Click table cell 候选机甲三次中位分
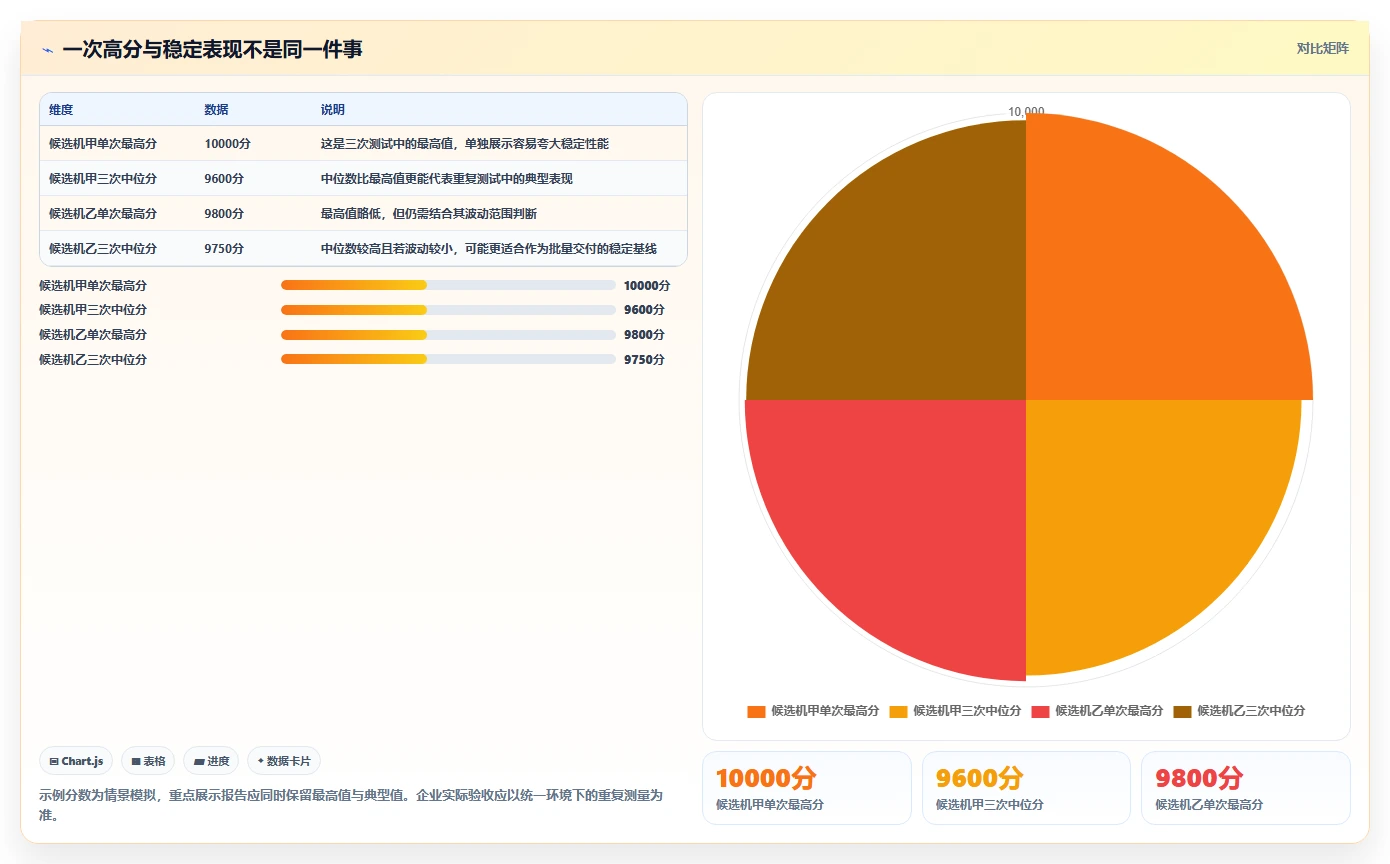 pos(103,179)
